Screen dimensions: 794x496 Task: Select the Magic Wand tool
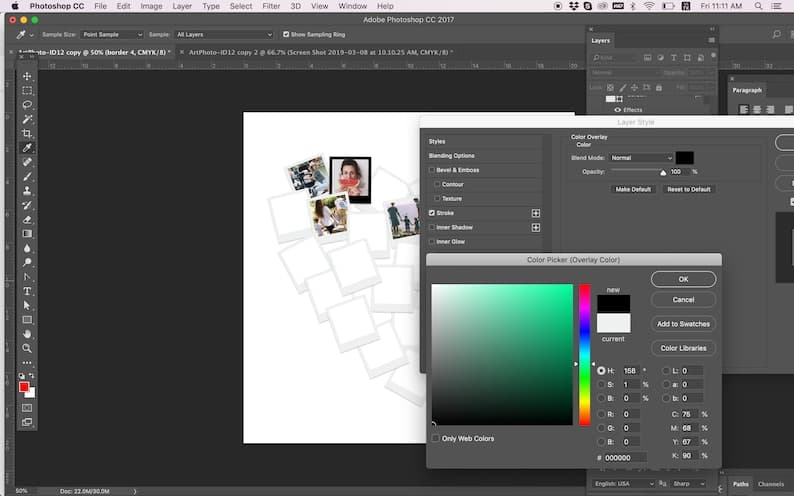(27, 119)
